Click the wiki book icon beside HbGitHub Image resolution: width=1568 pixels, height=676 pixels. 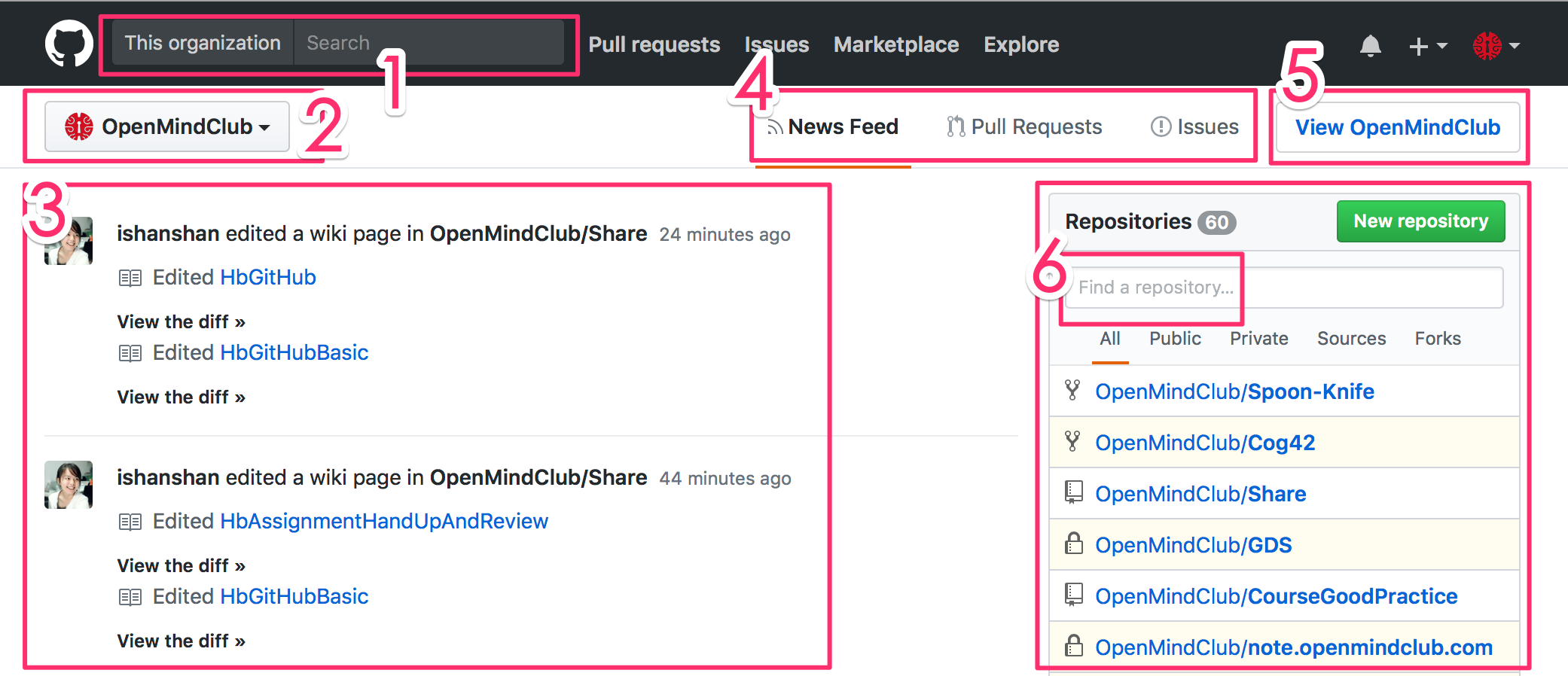pos(130,279)
